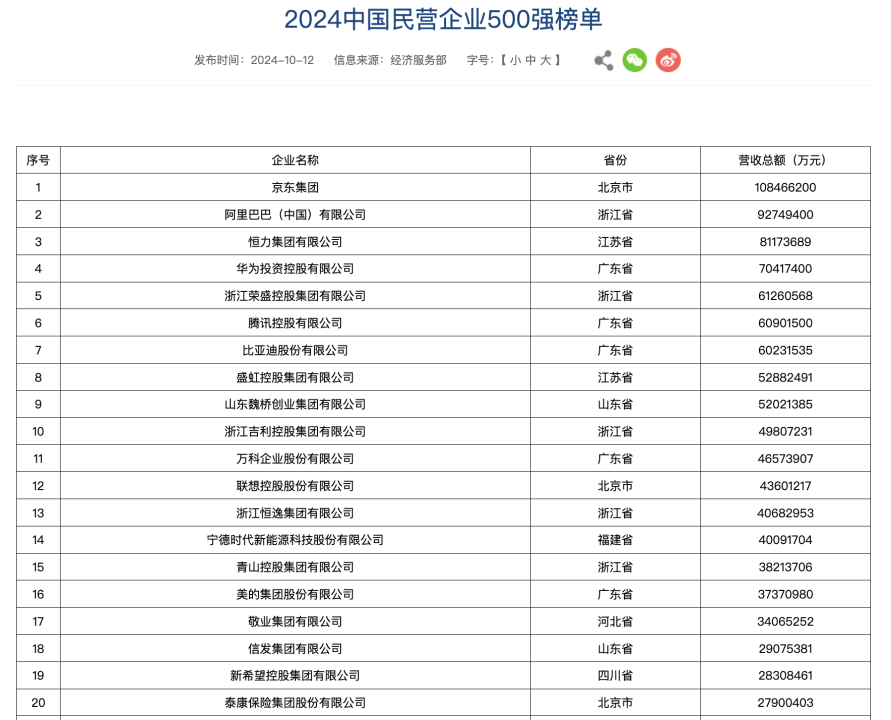The width and height of the screenshot is (891, 720).
Task: Click the 营收总额 column header
Action: (784, 160)
